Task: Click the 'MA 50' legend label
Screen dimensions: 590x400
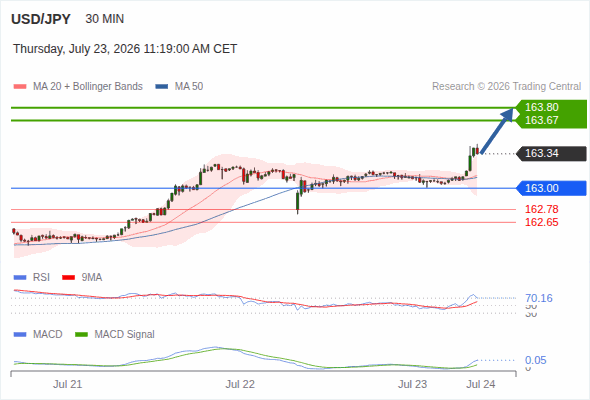Action: (189, 87)
